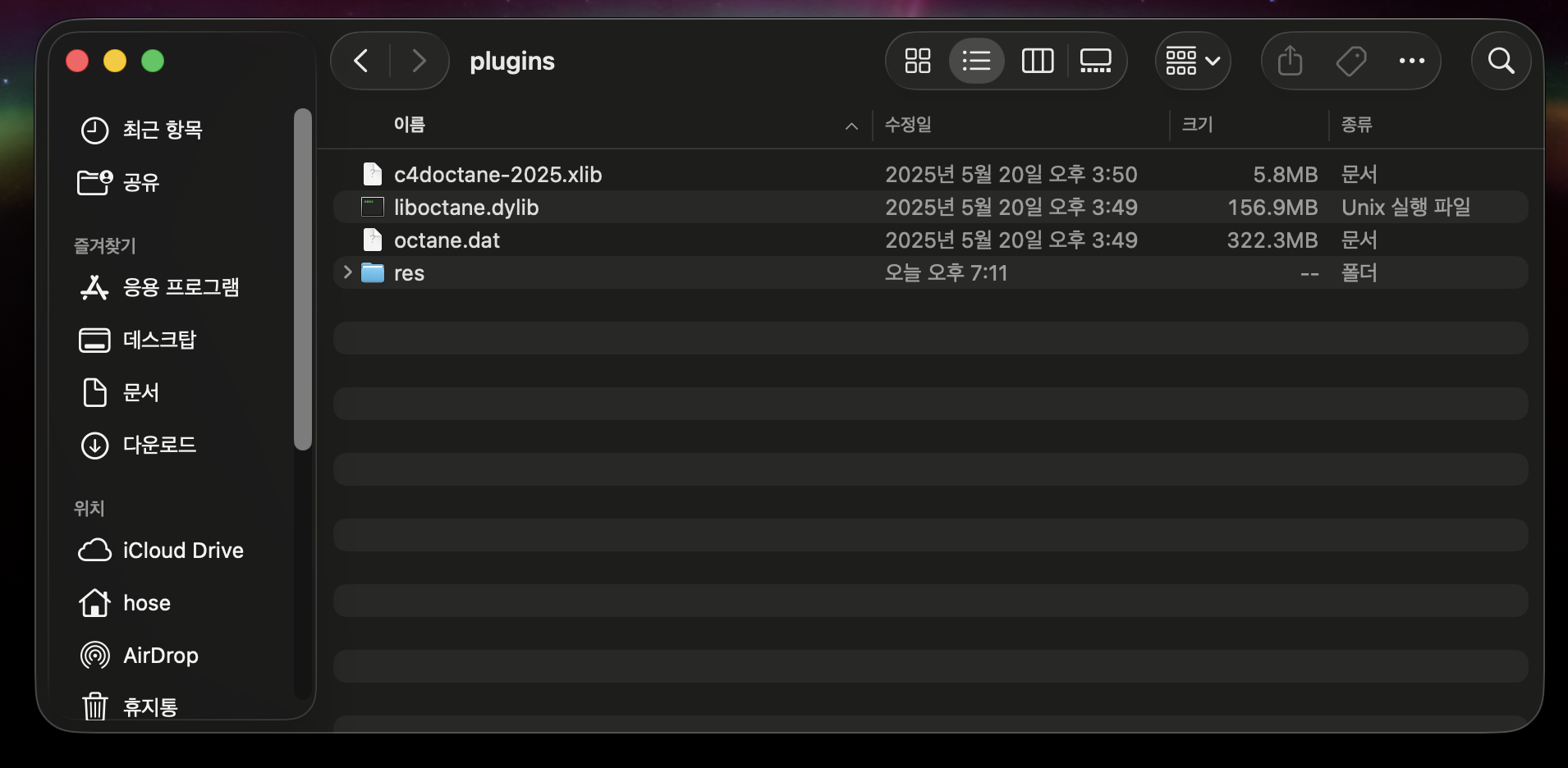Screen dimensions: 1568x768
Task: Open 다운로드 in the sidebar
Action: [x=159, y=446]
